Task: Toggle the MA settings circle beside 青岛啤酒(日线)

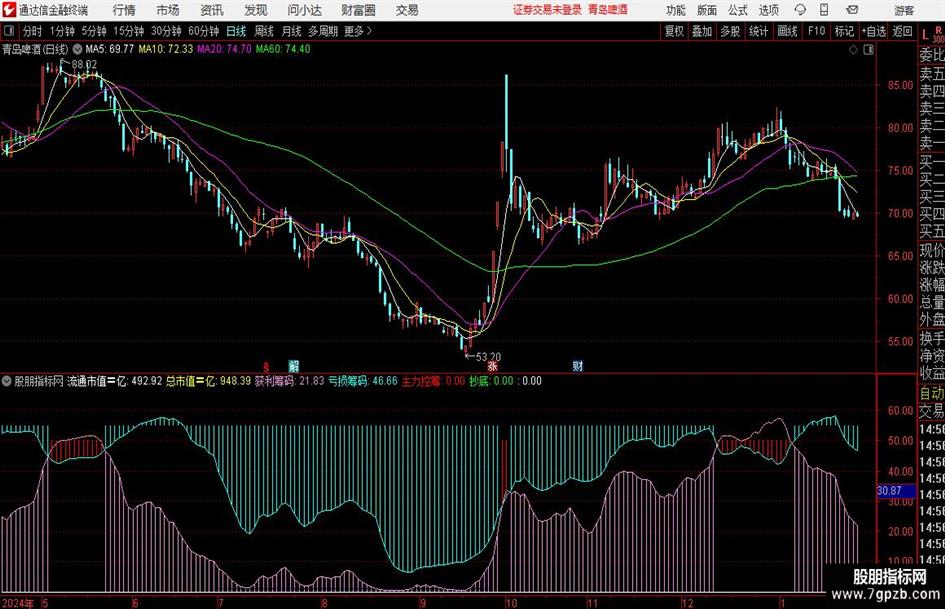Action: coord(77,49)
